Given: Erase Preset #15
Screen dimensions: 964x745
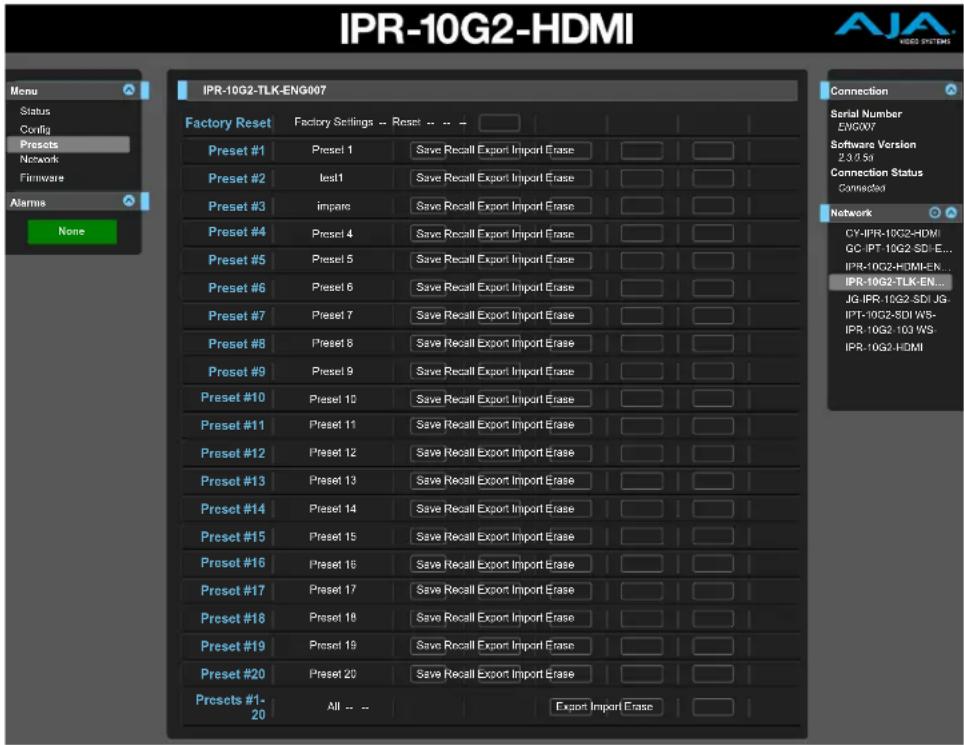Looking at the screenshot, I should [559, 537].
